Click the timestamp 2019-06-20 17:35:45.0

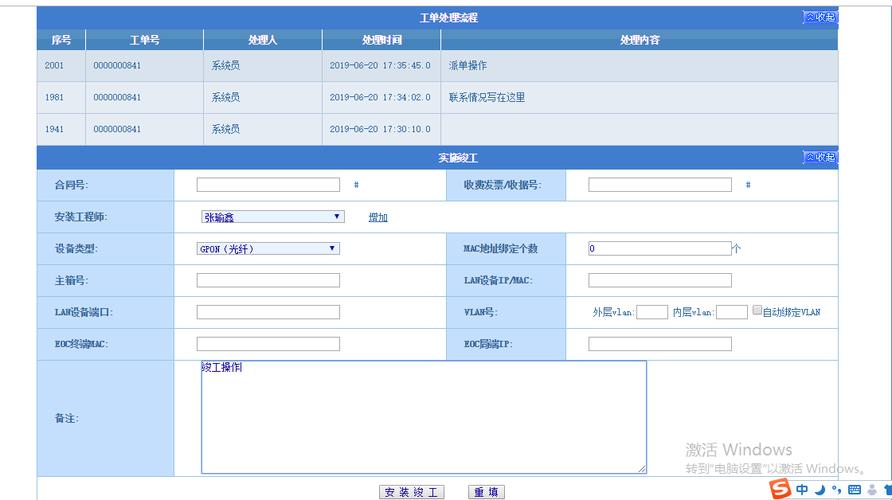pyautogui.click(x=380, y=65)
